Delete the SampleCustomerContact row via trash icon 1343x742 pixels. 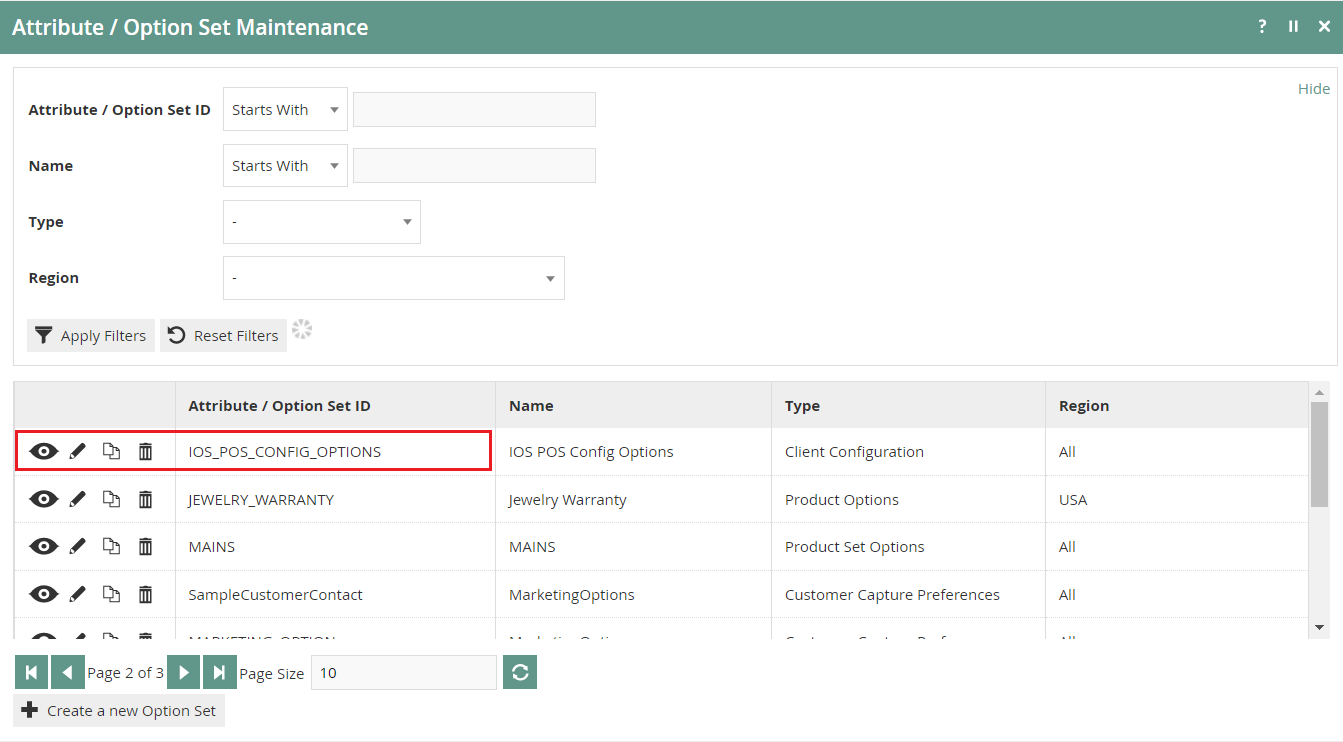tap(145, 594)
